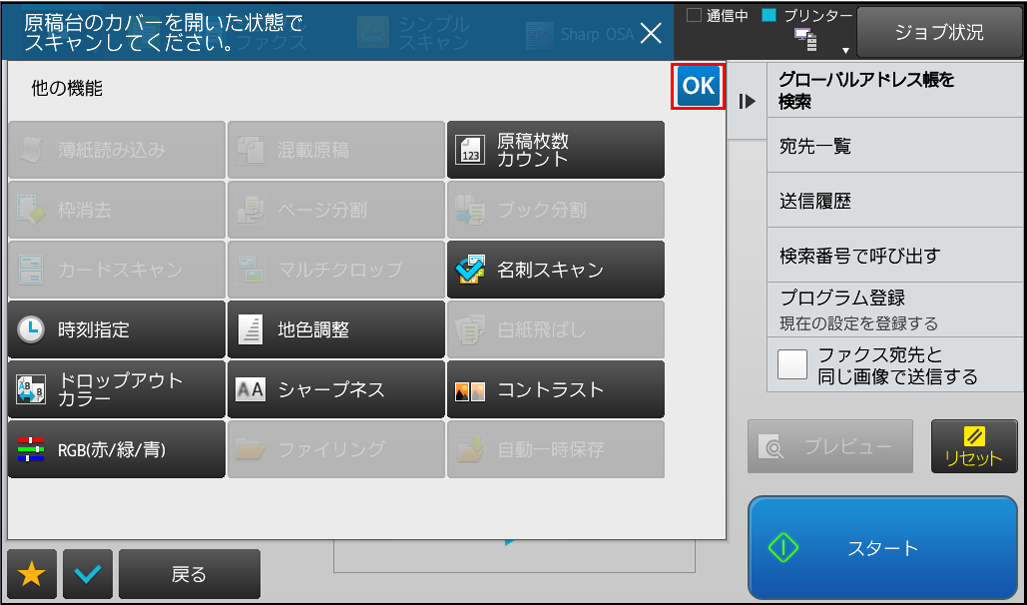Tap the blue checkmark icon button

click(88, 574)
